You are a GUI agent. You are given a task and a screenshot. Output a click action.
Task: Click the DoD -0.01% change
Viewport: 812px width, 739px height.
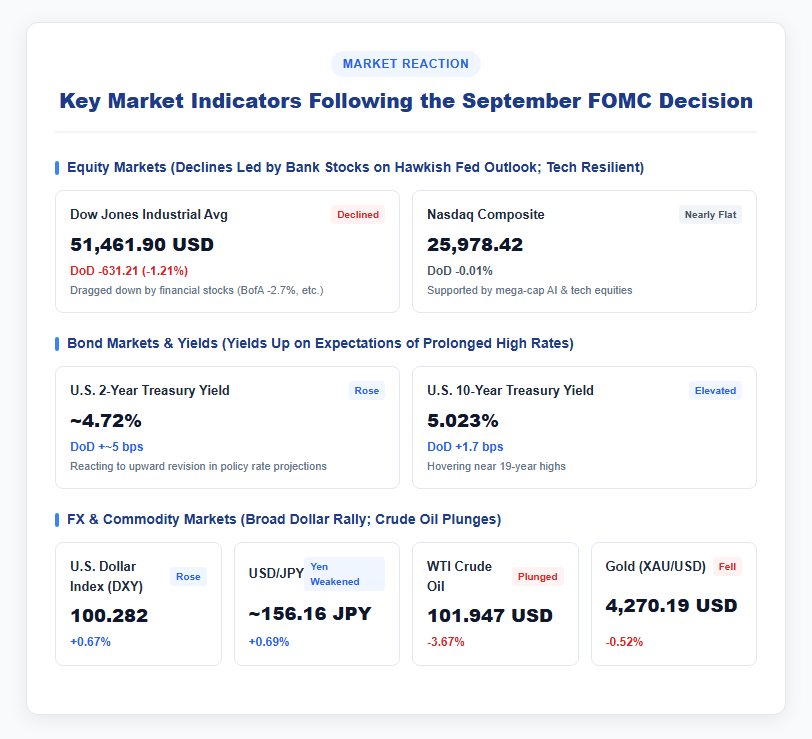(x=460, y=271)
